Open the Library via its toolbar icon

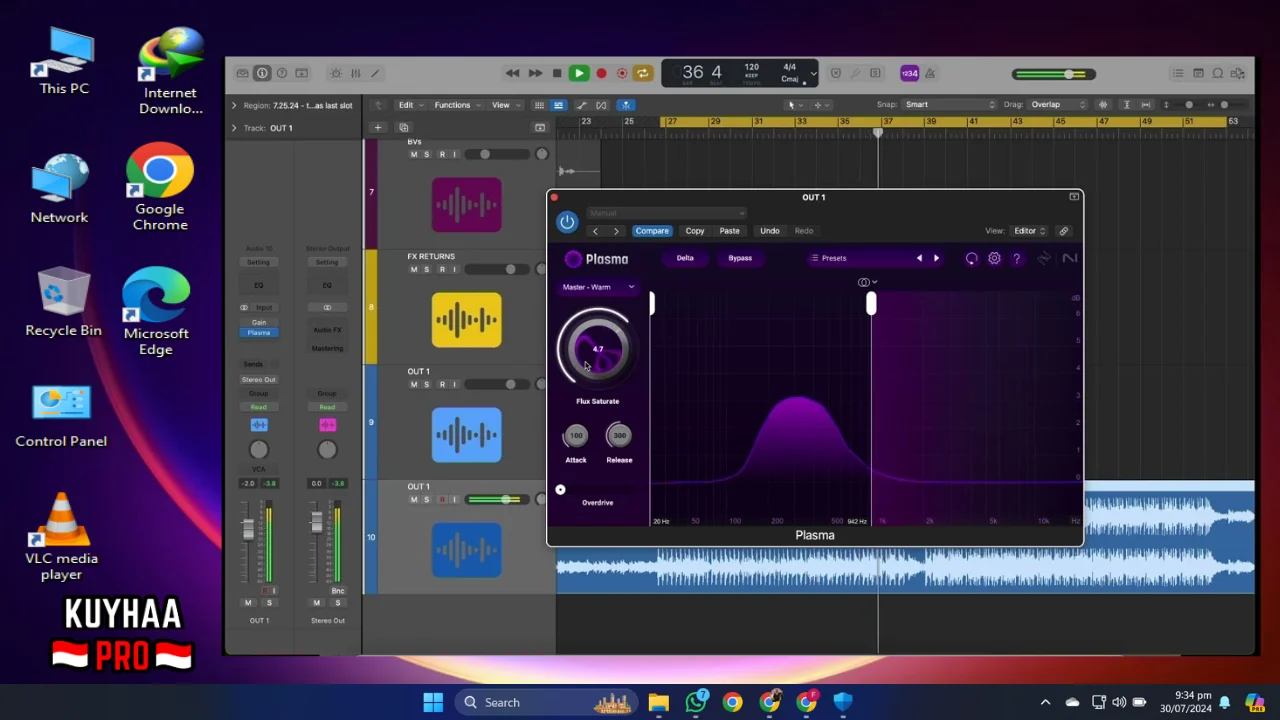[x=242, y=73]
